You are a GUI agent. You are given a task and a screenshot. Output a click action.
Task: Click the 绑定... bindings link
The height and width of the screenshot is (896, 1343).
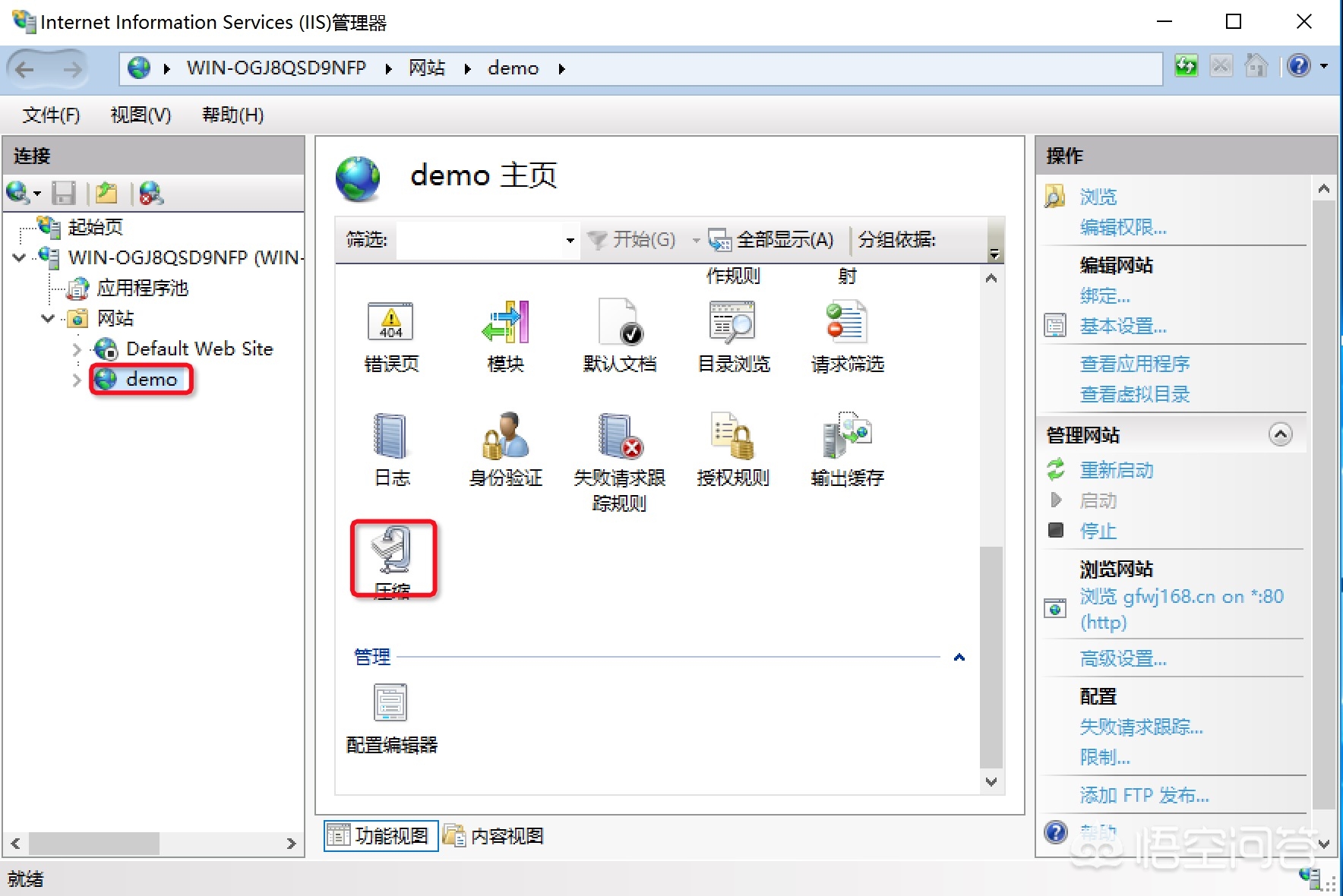pyautogui.click(x=1105, y=296)
